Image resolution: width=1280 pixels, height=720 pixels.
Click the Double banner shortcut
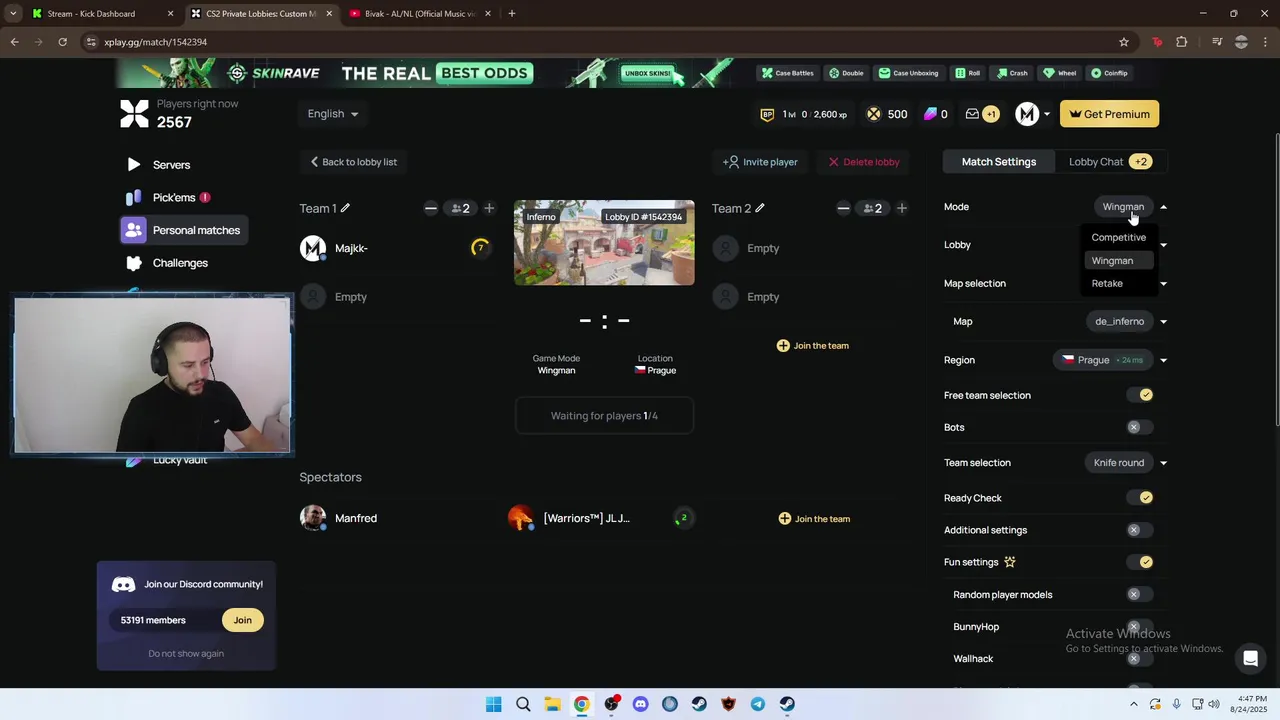846,73
